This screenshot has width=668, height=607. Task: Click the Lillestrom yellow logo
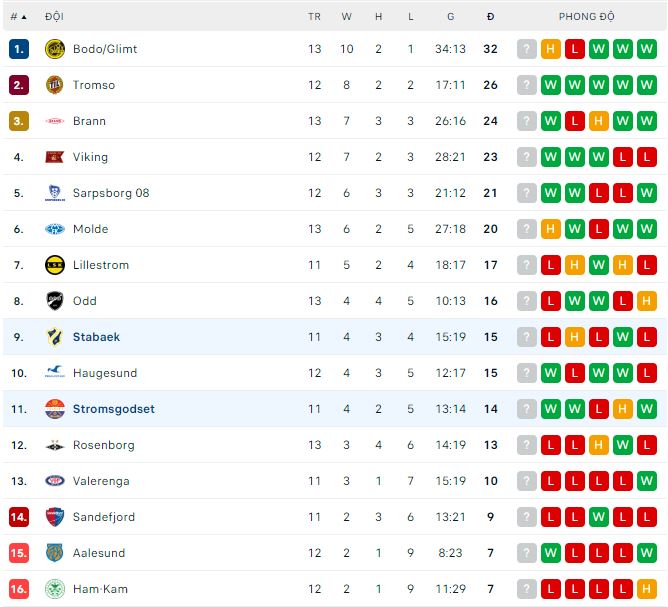54,265
